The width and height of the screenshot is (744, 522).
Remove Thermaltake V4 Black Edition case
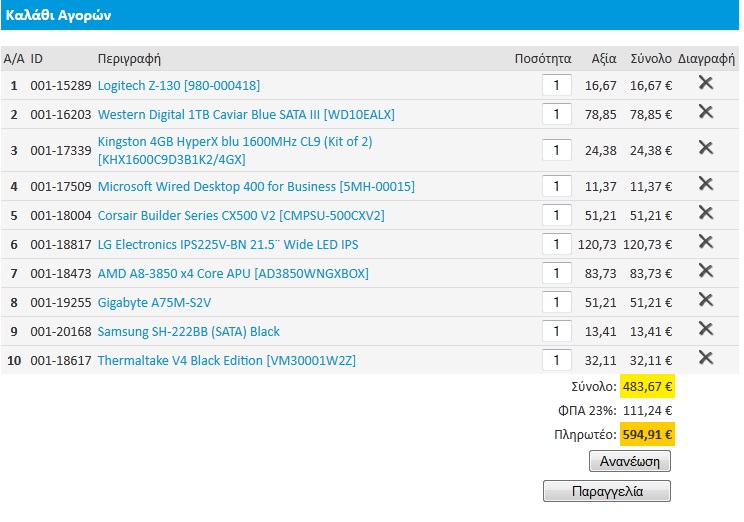[x=706, y=358]
